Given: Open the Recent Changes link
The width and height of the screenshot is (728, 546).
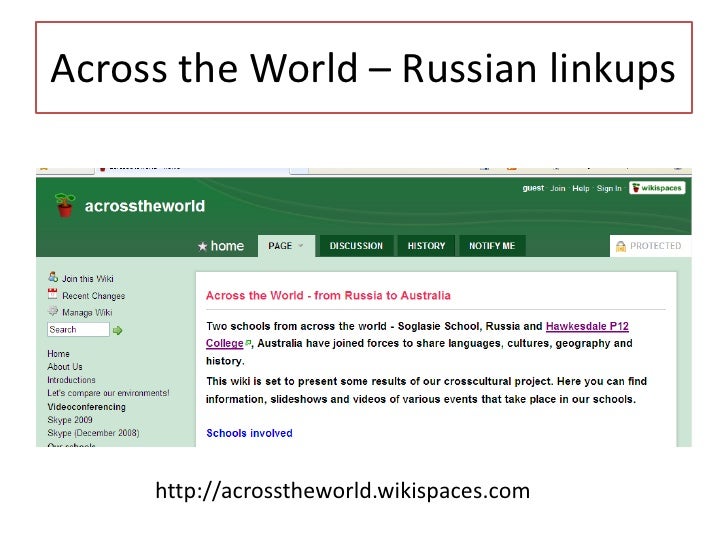Looking at the screenshot, I should [x=93, y=296].
